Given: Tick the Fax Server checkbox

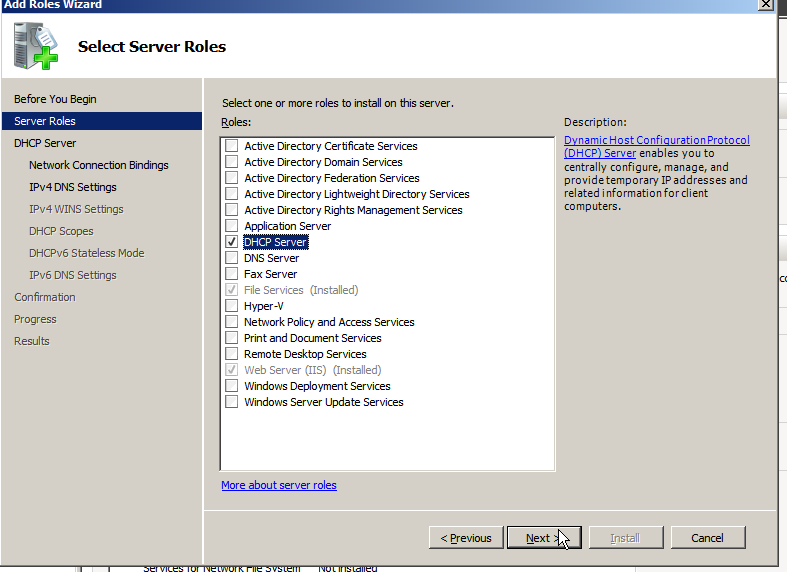Looking at the screenshot, I should [231, 274].
